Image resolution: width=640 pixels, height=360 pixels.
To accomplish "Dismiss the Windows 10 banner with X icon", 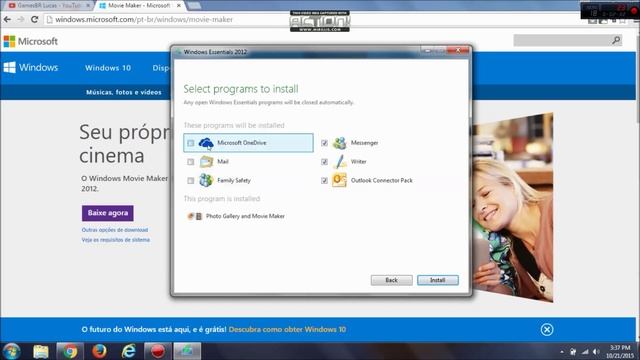I will tap(547, 329).
